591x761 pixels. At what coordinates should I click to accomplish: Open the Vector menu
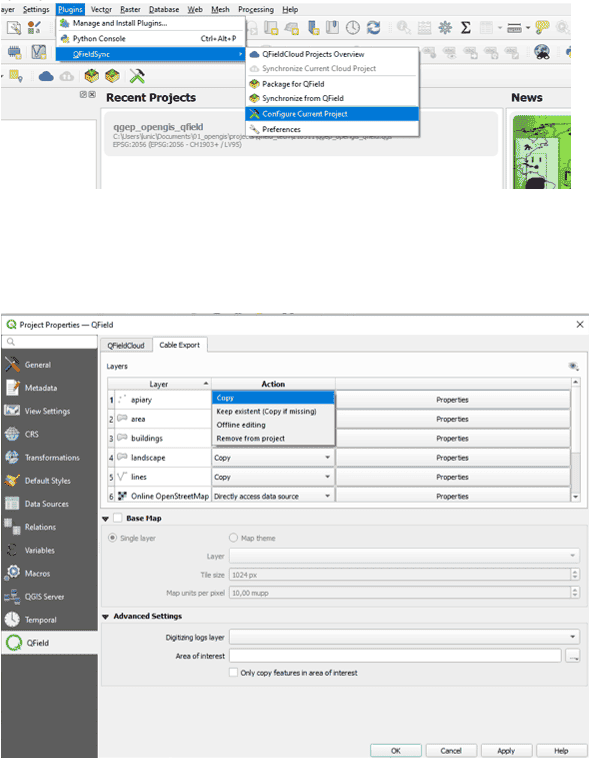(x=101, y=9)
